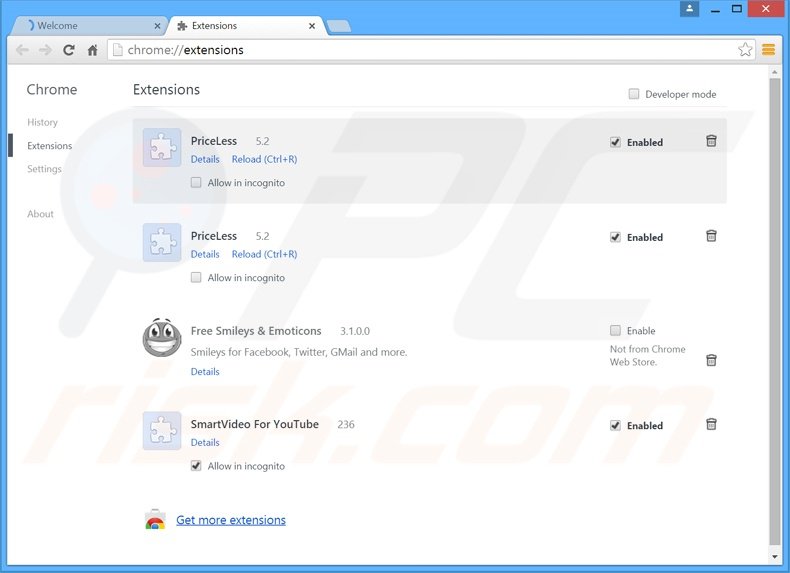Click the 'Smileys for Facebook, Twitter, GMail' description
The image size is (790, 573).
[x=299, y=352]
